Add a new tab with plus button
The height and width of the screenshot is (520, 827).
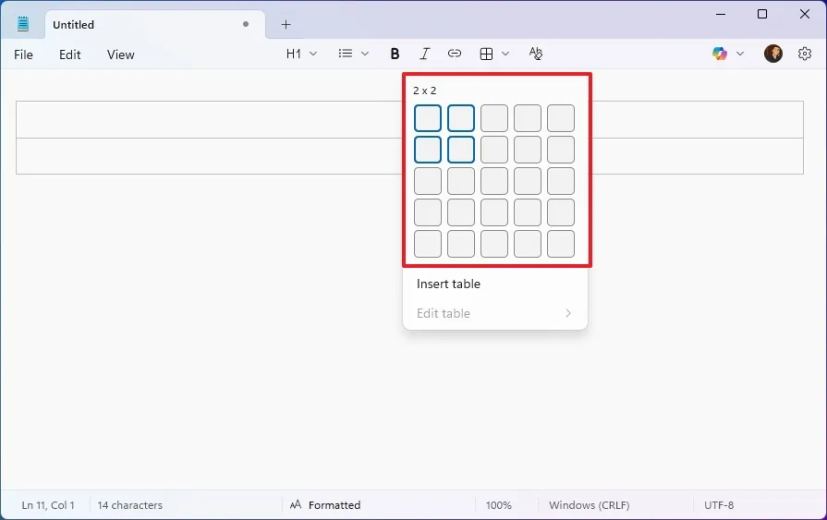click(286, 24)
